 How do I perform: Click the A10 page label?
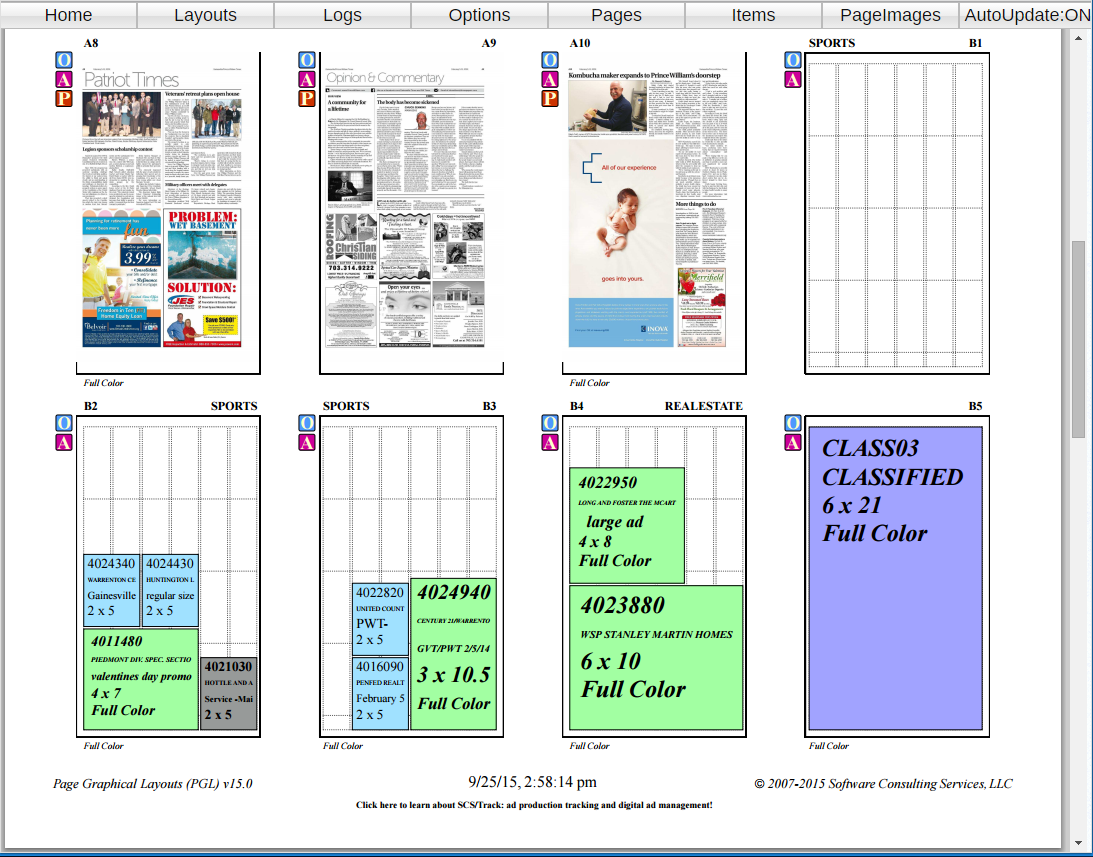[580, 43]
